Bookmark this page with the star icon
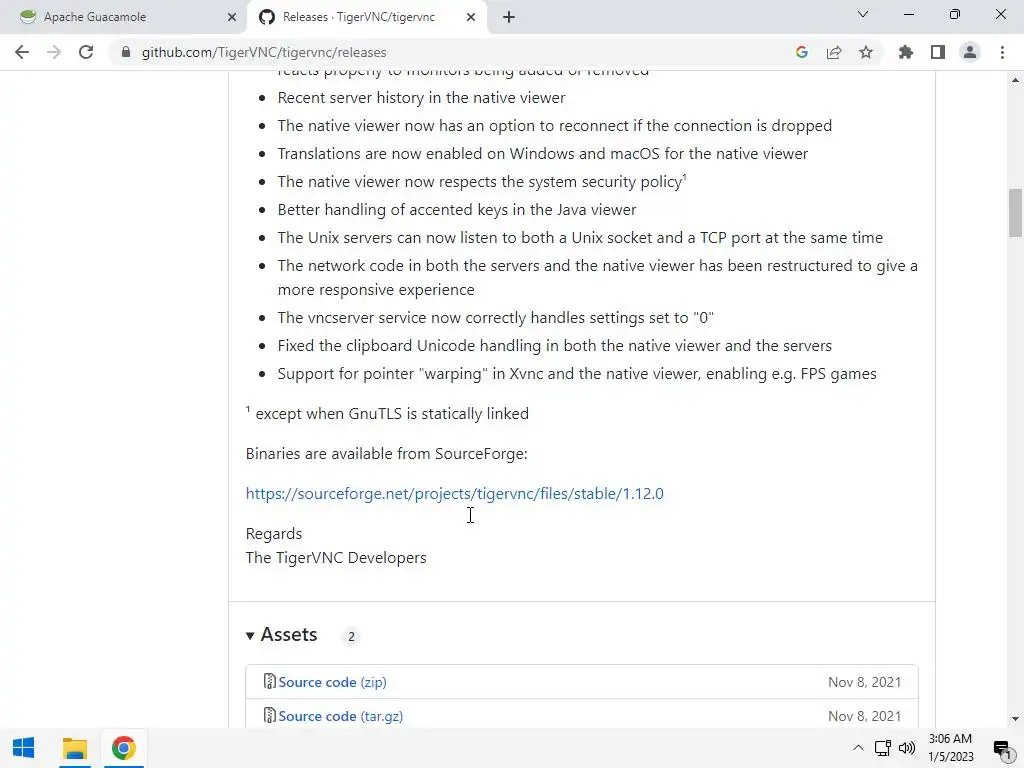This screenshot has height=768, width=1024. tap(866, 52)
